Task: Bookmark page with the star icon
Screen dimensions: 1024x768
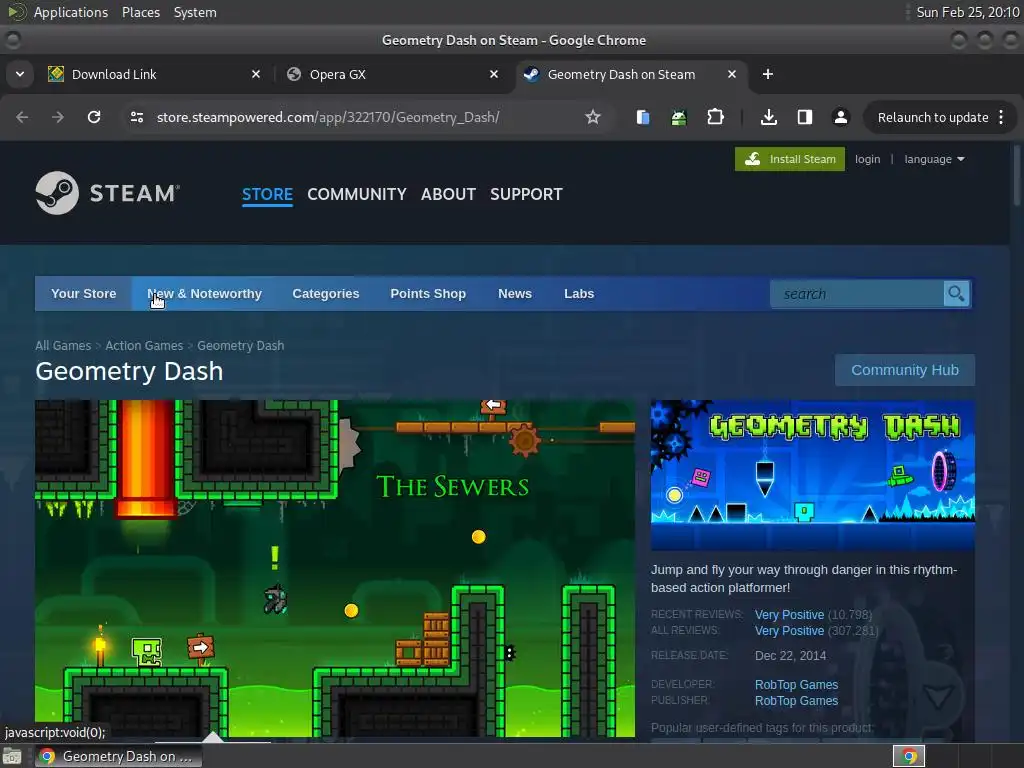Action: pyautogui.click(x=592, y=117)
